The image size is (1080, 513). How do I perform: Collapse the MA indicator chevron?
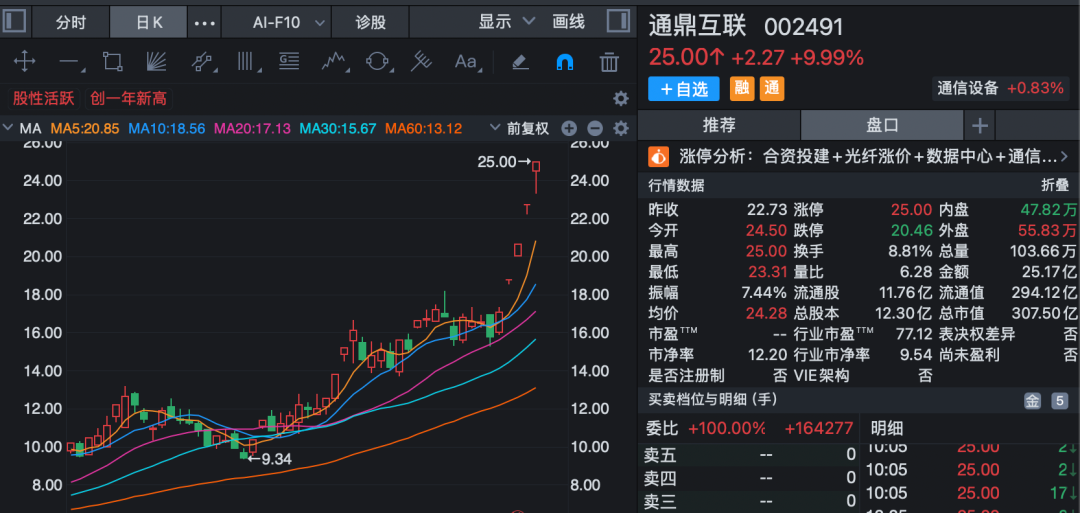click(x=8, y=128)
